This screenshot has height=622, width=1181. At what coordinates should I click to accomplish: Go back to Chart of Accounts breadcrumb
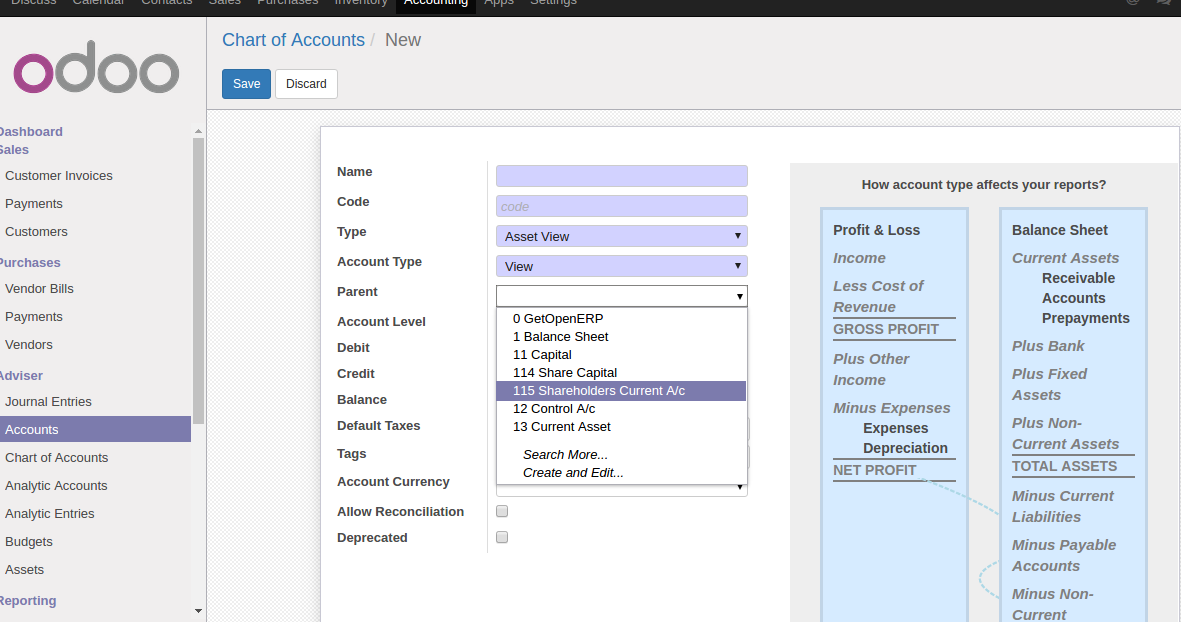(293, 40)
